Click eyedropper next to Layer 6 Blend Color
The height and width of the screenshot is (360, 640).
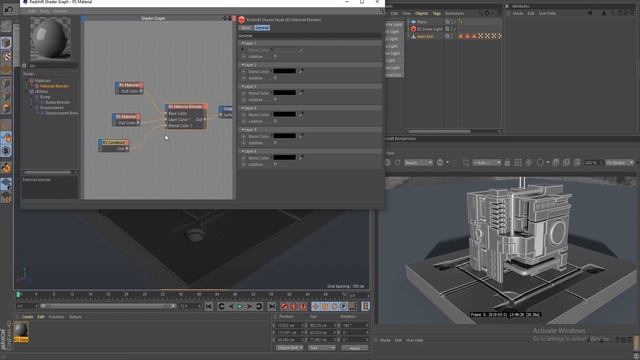tap(301, 158)
